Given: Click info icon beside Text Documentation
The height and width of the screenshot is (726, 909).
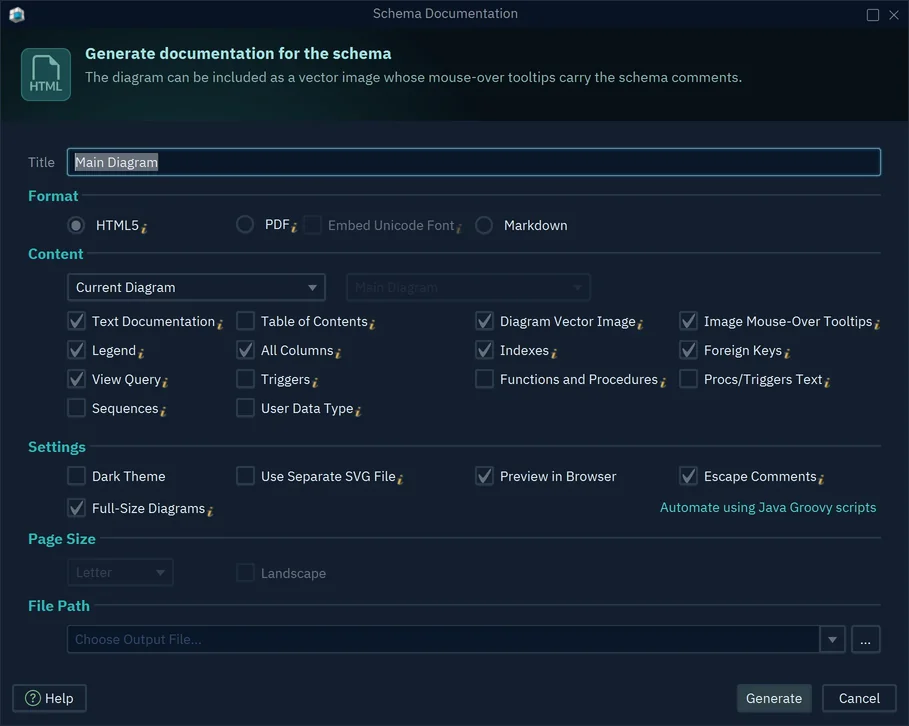Looking at the screenshot, I should pos(220,325).
